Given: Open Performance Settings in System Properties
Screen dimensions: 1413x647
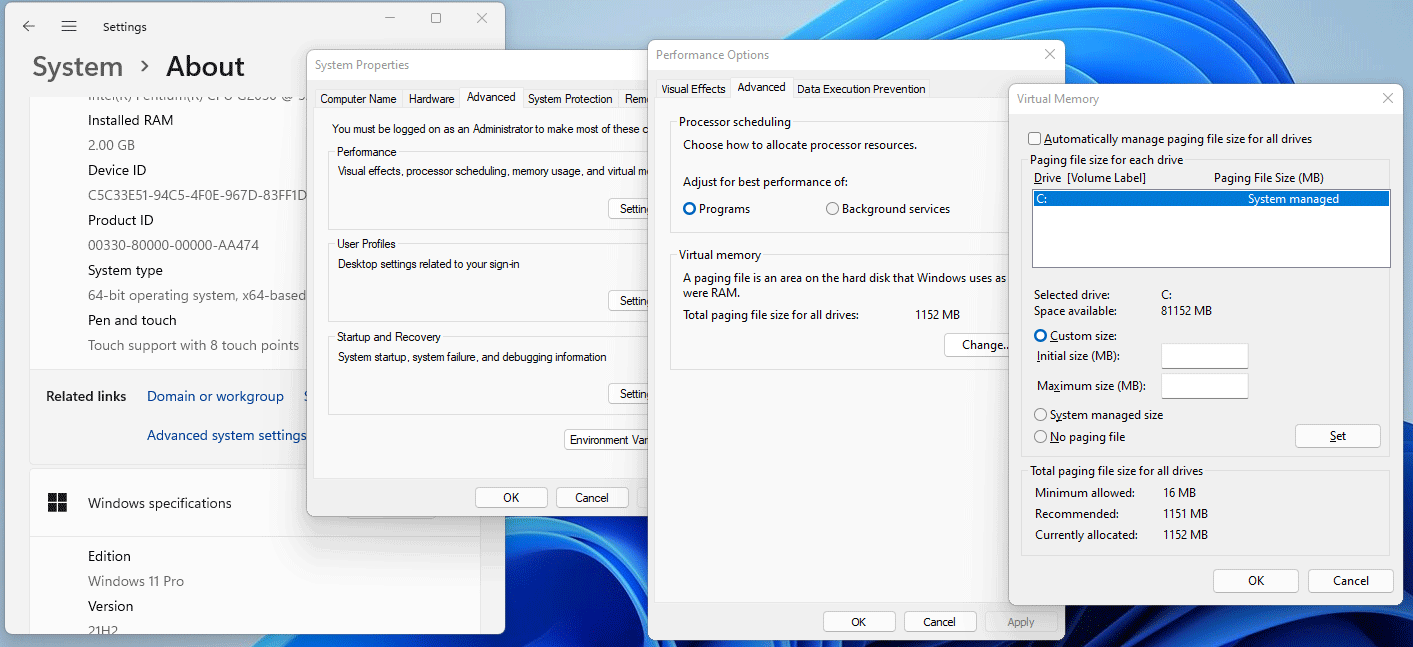Looking at the screenshot, I should (630, 209).
